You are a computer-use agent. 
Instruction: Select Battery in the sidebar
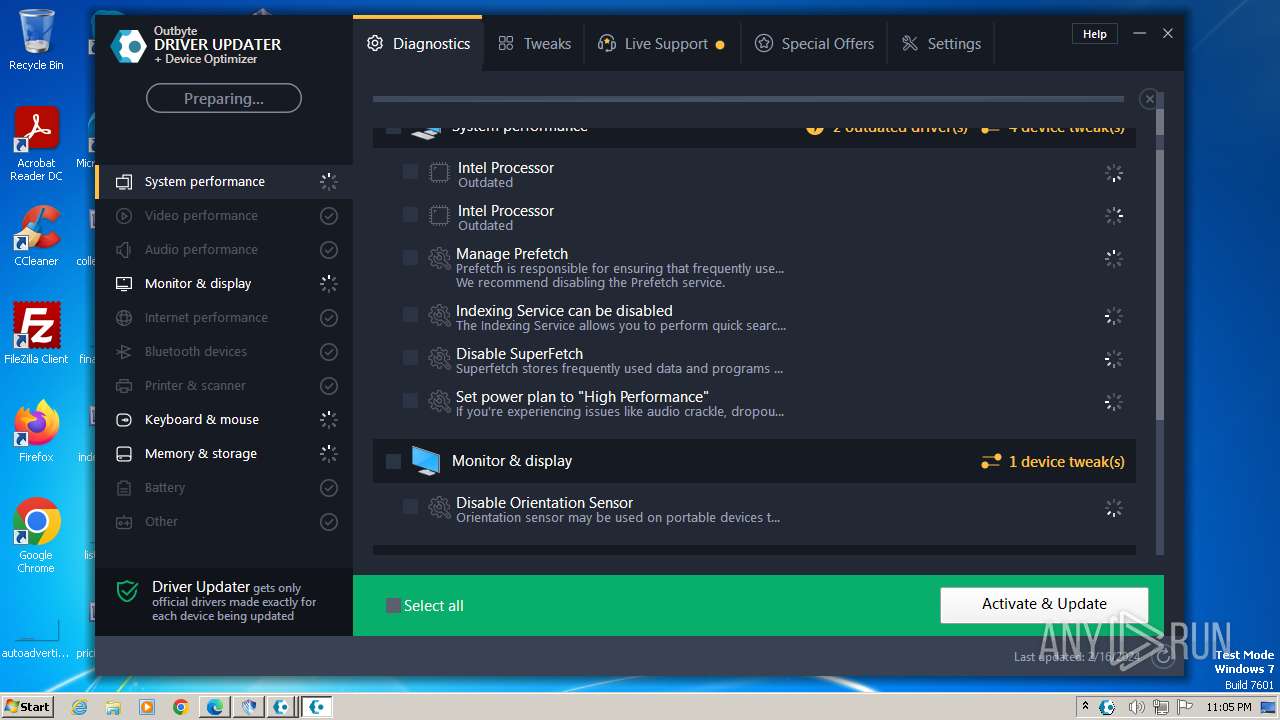click(224, 488)
